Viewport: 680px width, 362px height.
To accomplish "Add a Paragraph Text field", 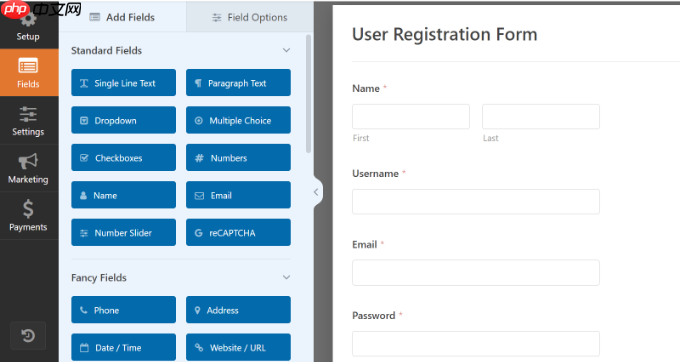I will click(x=238, y=83).
